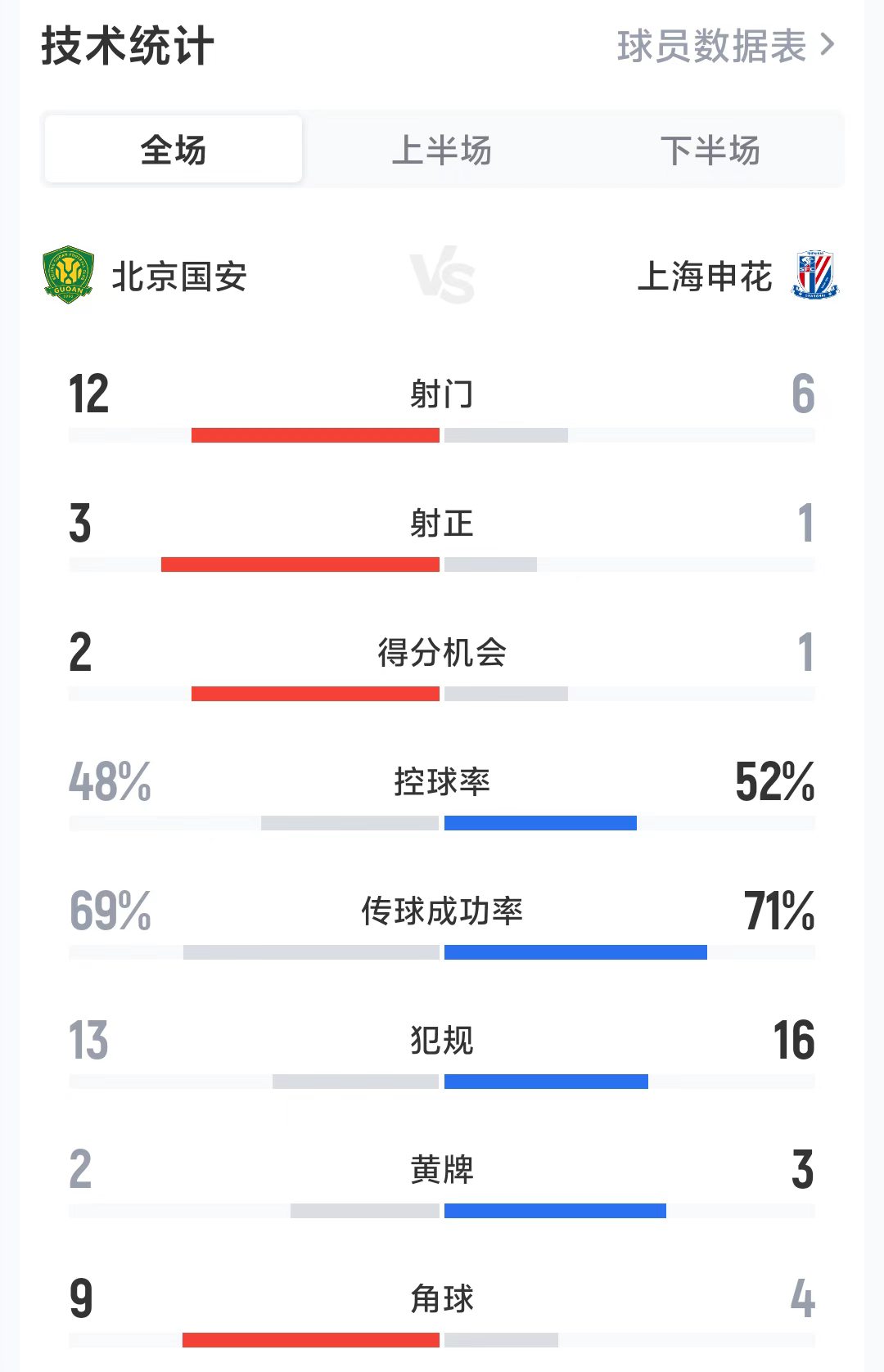
Task: Click the 得分机会 stat label
Action: pos(442,653)
